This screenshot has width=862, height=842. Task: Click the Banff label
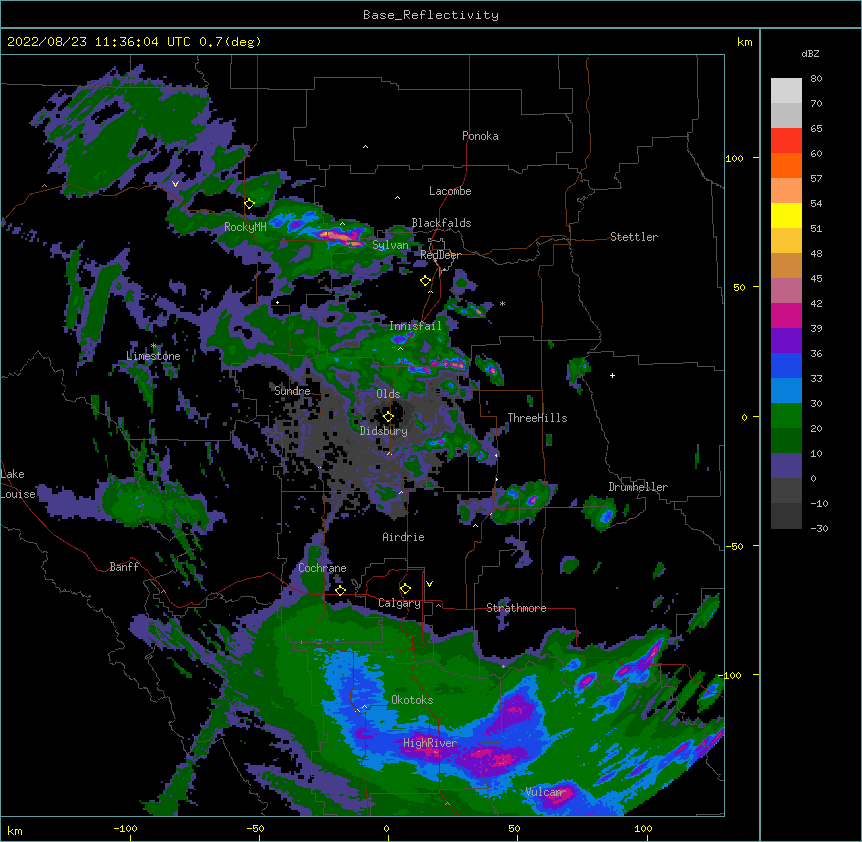(x=124, y=567)
